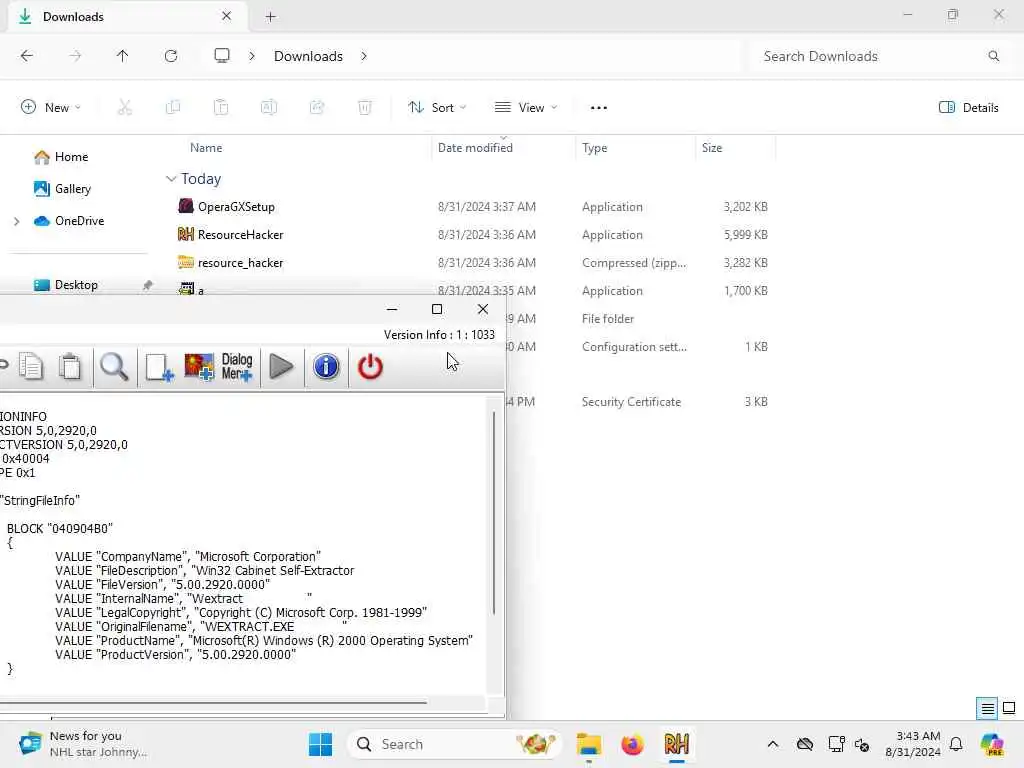Expand the OneDrive tree node
The image size is (1024, 768).
coord(16,221)
